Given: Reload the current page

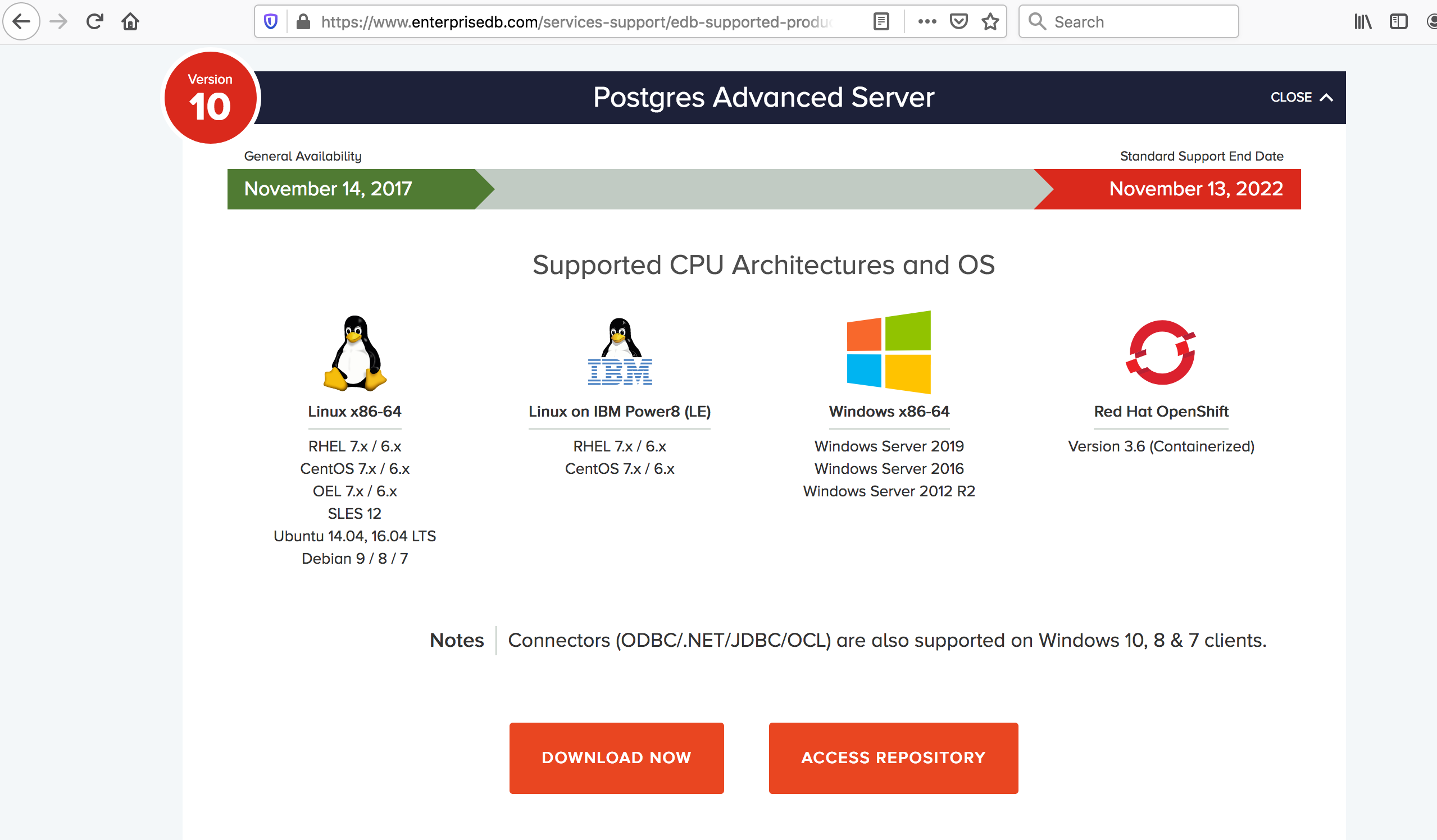Looking at the screenshot, I should (95, 22).
